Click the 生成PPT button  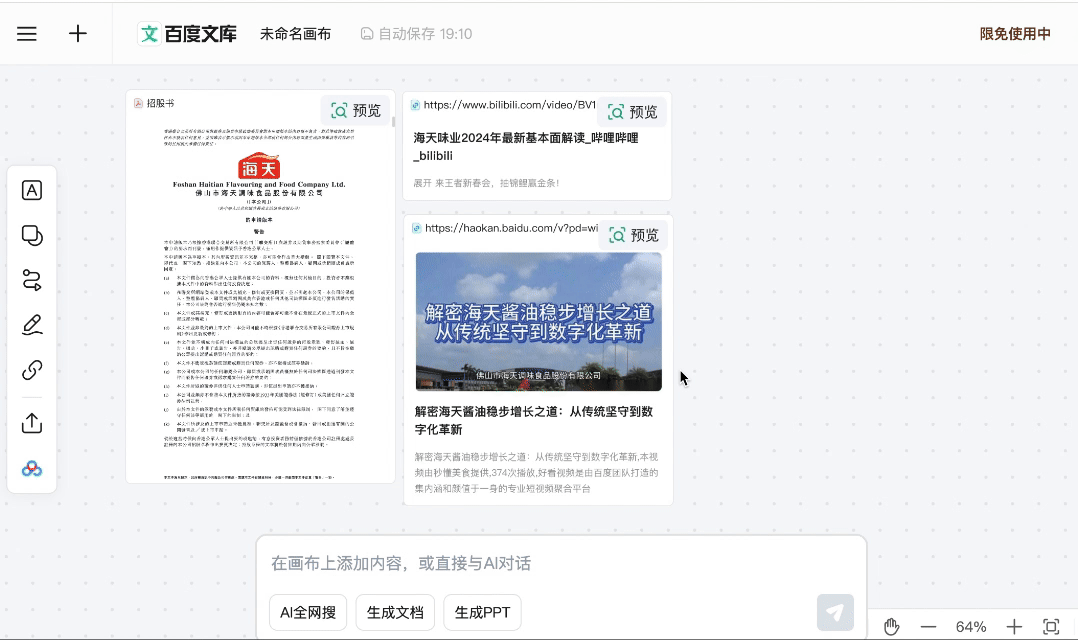click(x=482, y=612)
